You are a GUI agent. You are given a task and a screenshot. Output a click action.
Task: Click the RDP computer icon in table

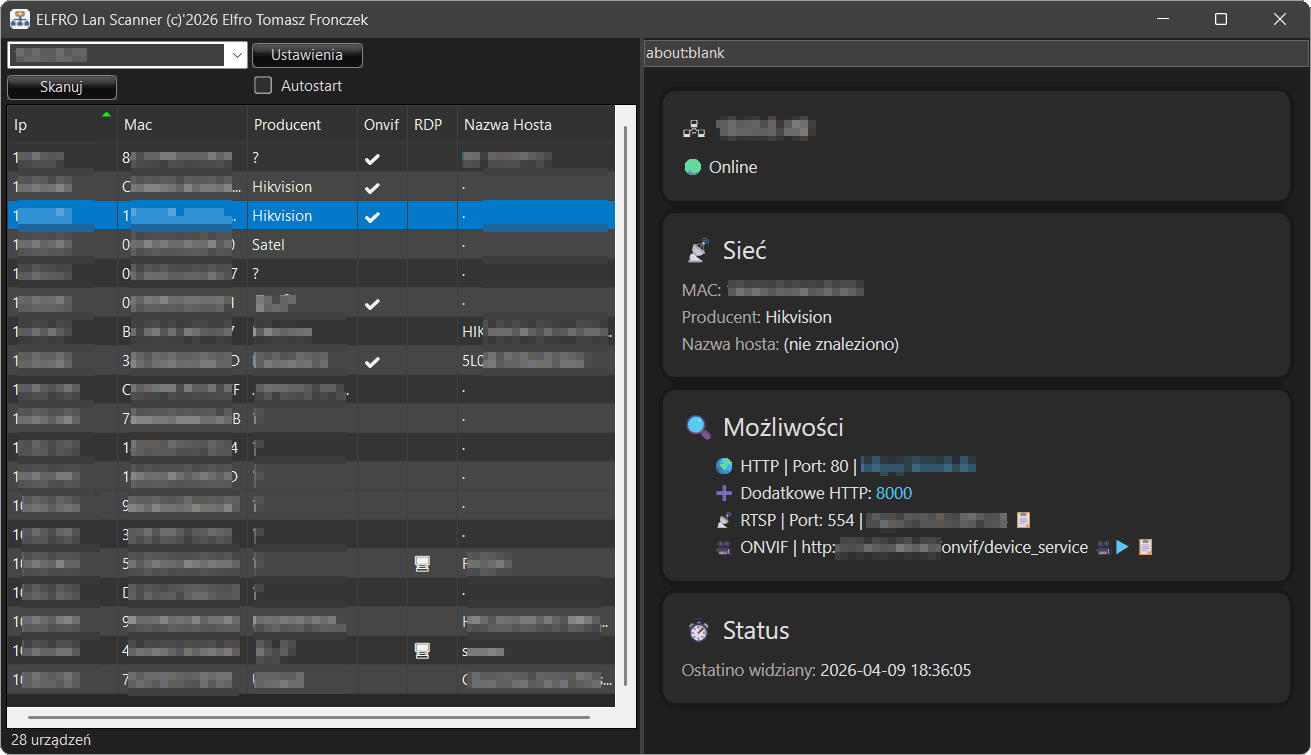[x=422, y=564]
